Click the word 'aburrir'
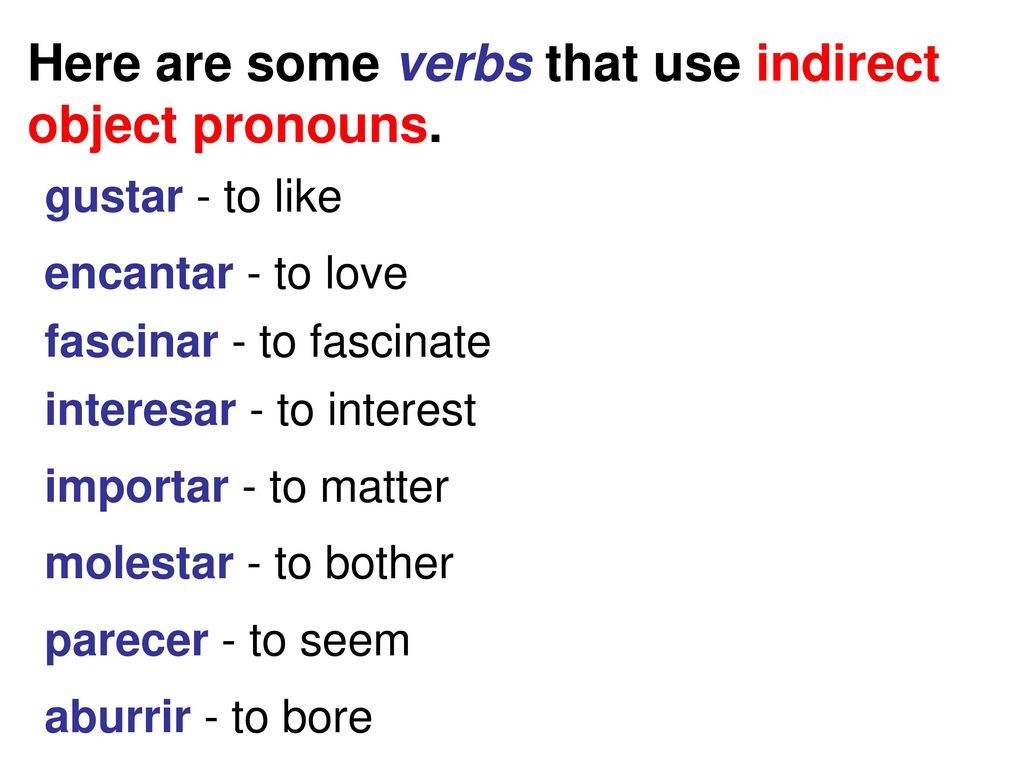 (x=118, y=716)
